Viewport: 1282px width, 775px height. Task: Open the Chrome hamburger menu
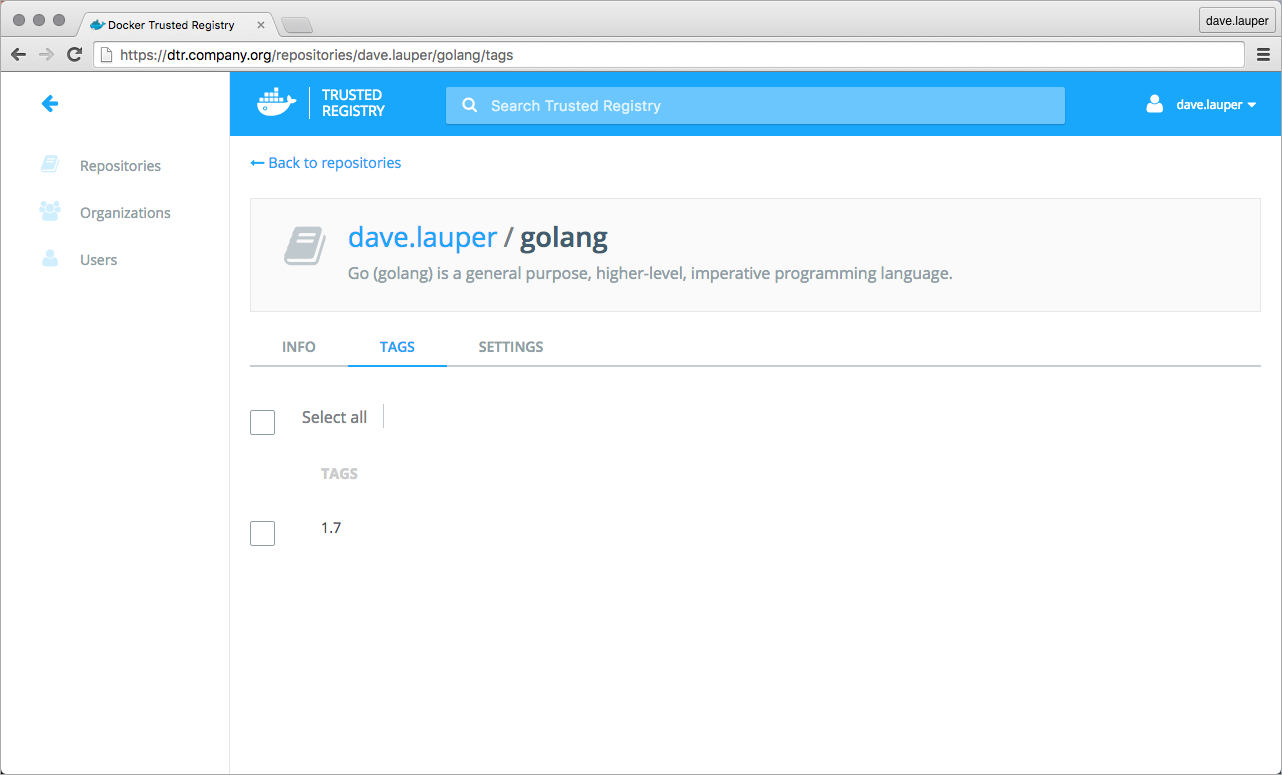[1263, 55]
